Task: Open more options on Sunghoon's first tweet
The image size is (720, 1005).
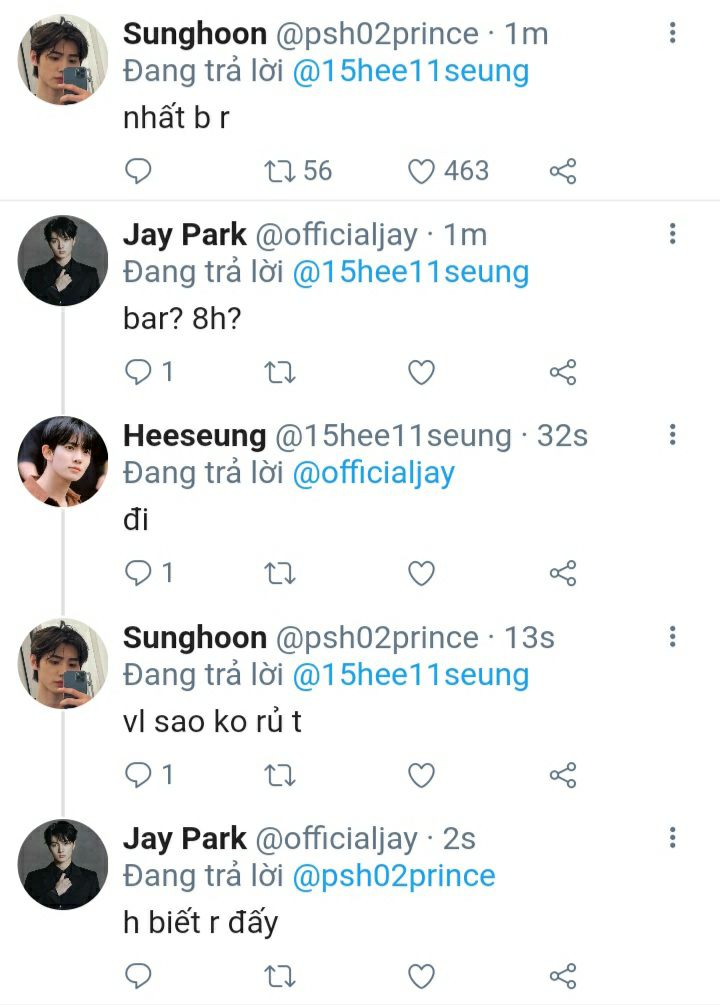Action: [673, 33]
